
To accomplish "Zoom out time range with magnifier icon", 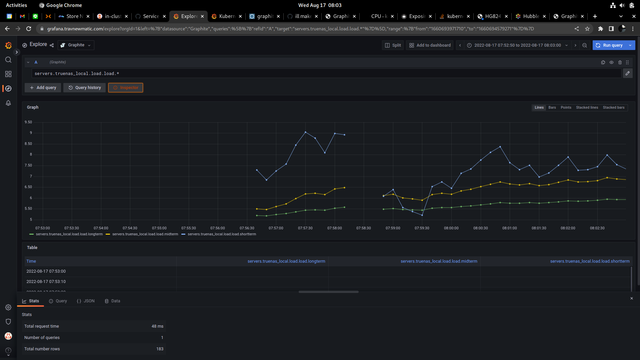I will coord(584,45).
